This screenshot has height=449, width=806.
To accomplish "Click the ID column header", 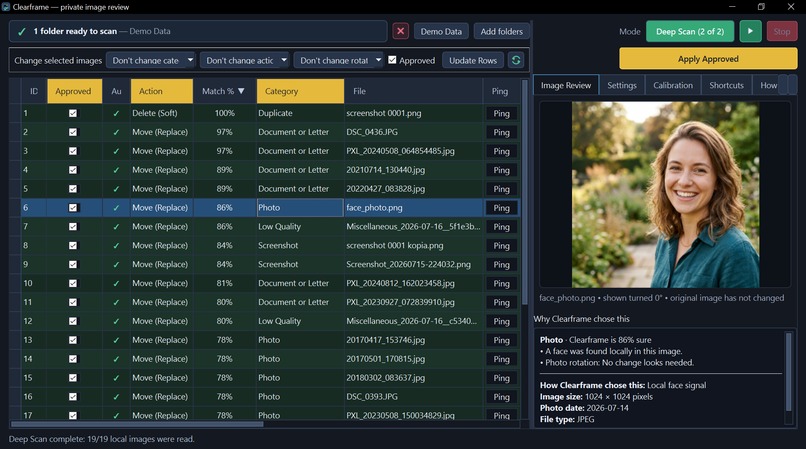I will [x=34, y=91].
